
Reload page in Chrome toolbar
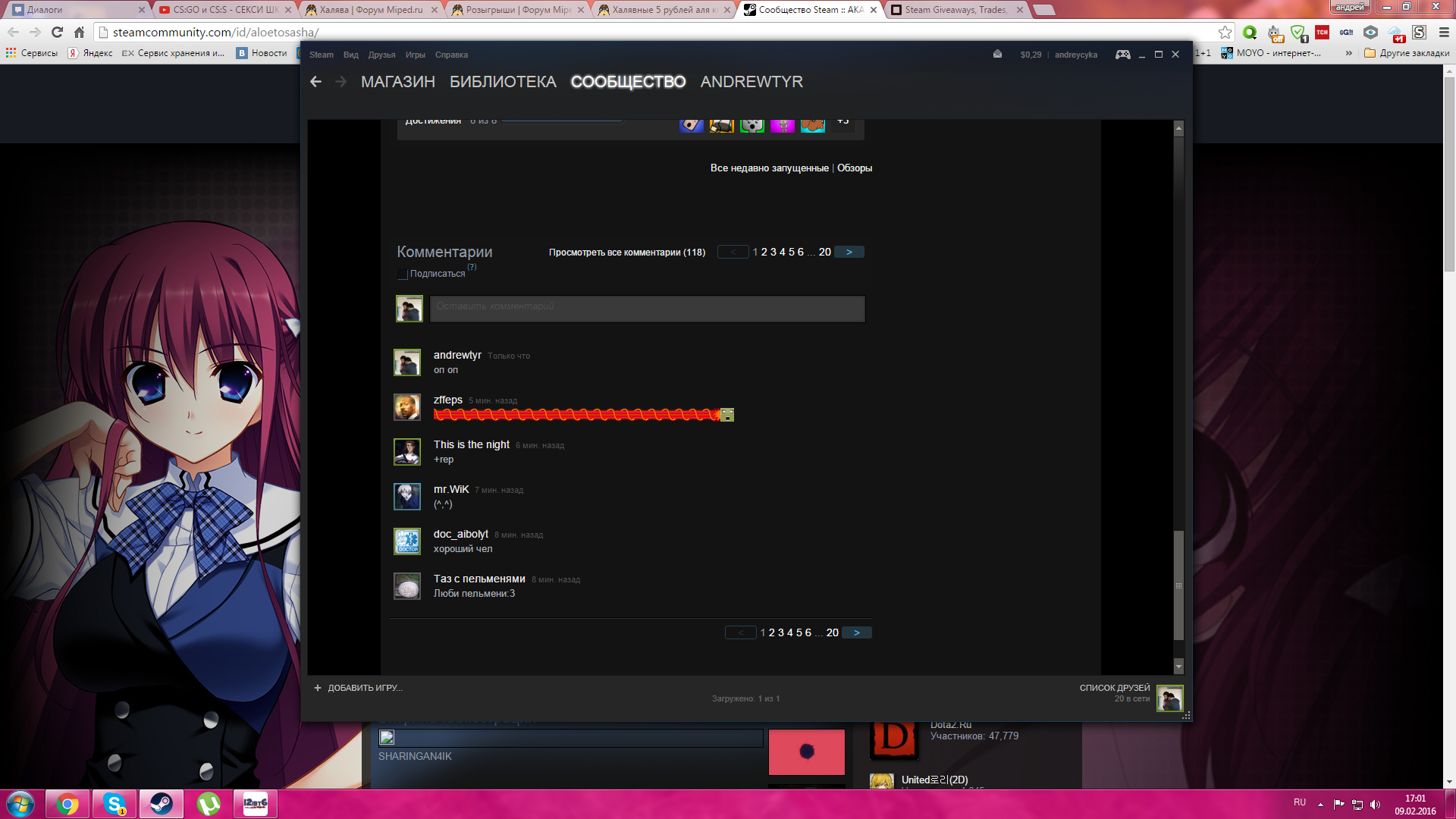click(57, 33)
